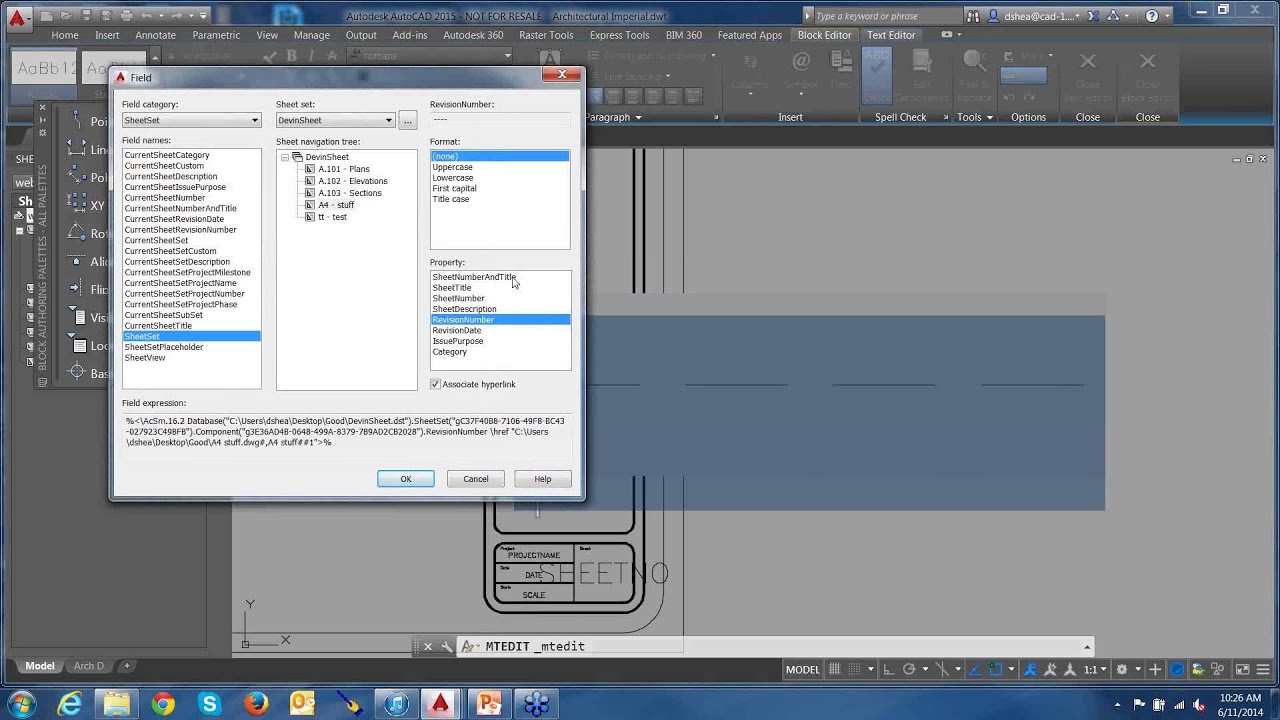This screenshot has width=1280, height=720.
Task: Uncheck the Associate hyperlink checkbox
Action: (x=435, y=384)
